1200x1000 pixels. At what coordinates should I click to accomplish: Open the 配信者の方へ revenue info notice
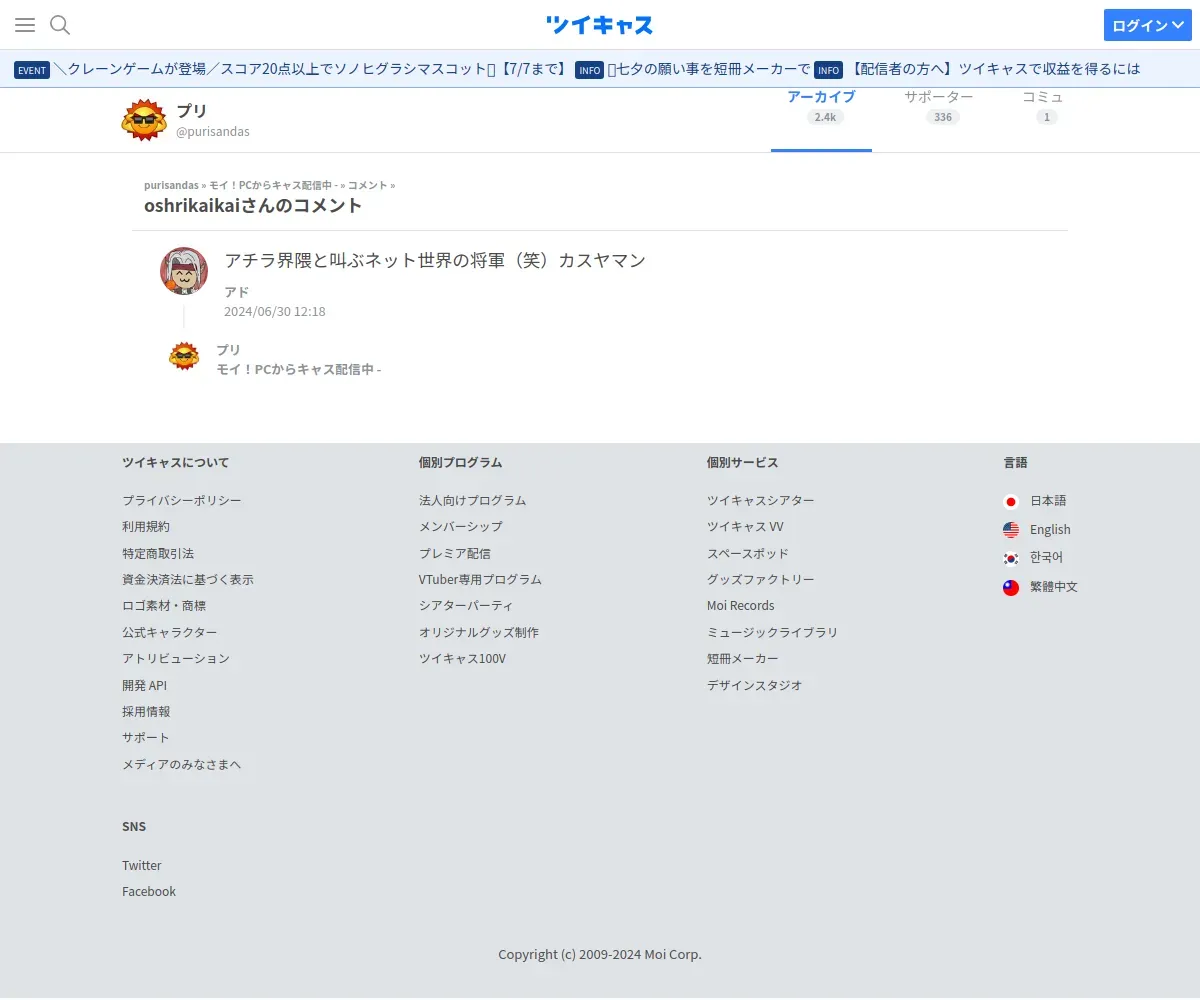pos(996,69)
